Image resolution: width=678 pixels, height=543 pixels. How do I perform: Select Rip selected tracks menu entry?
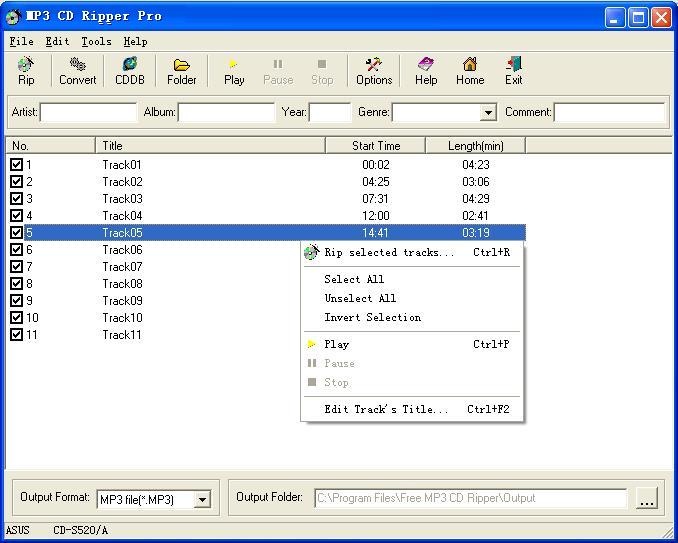(x=389, y=253)
